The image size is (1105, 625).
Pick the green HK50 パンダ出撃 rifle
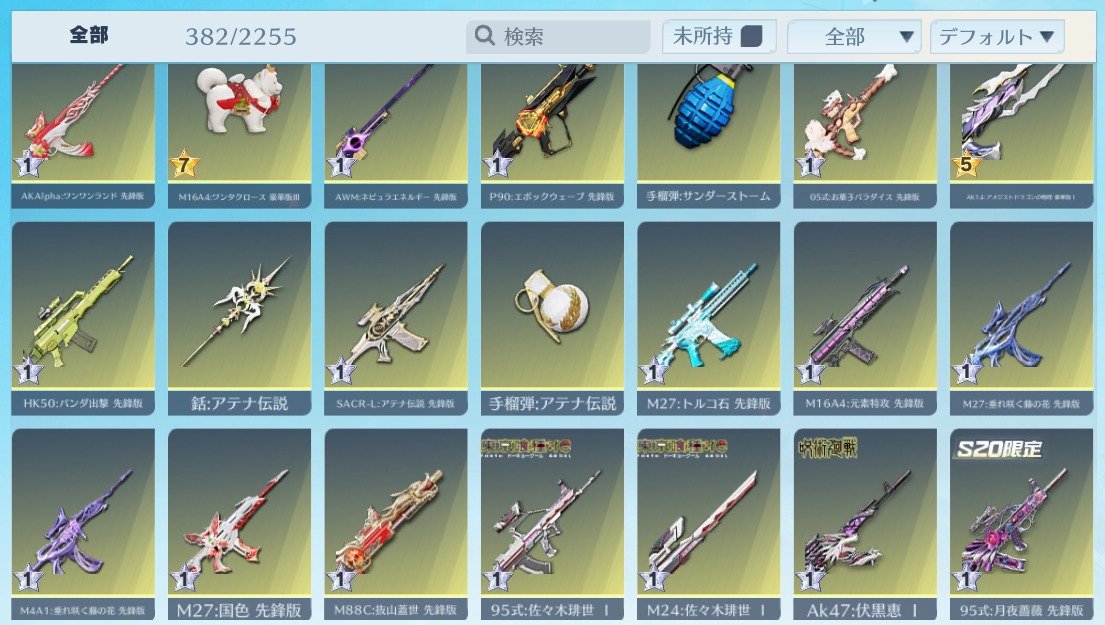point(83,318)
